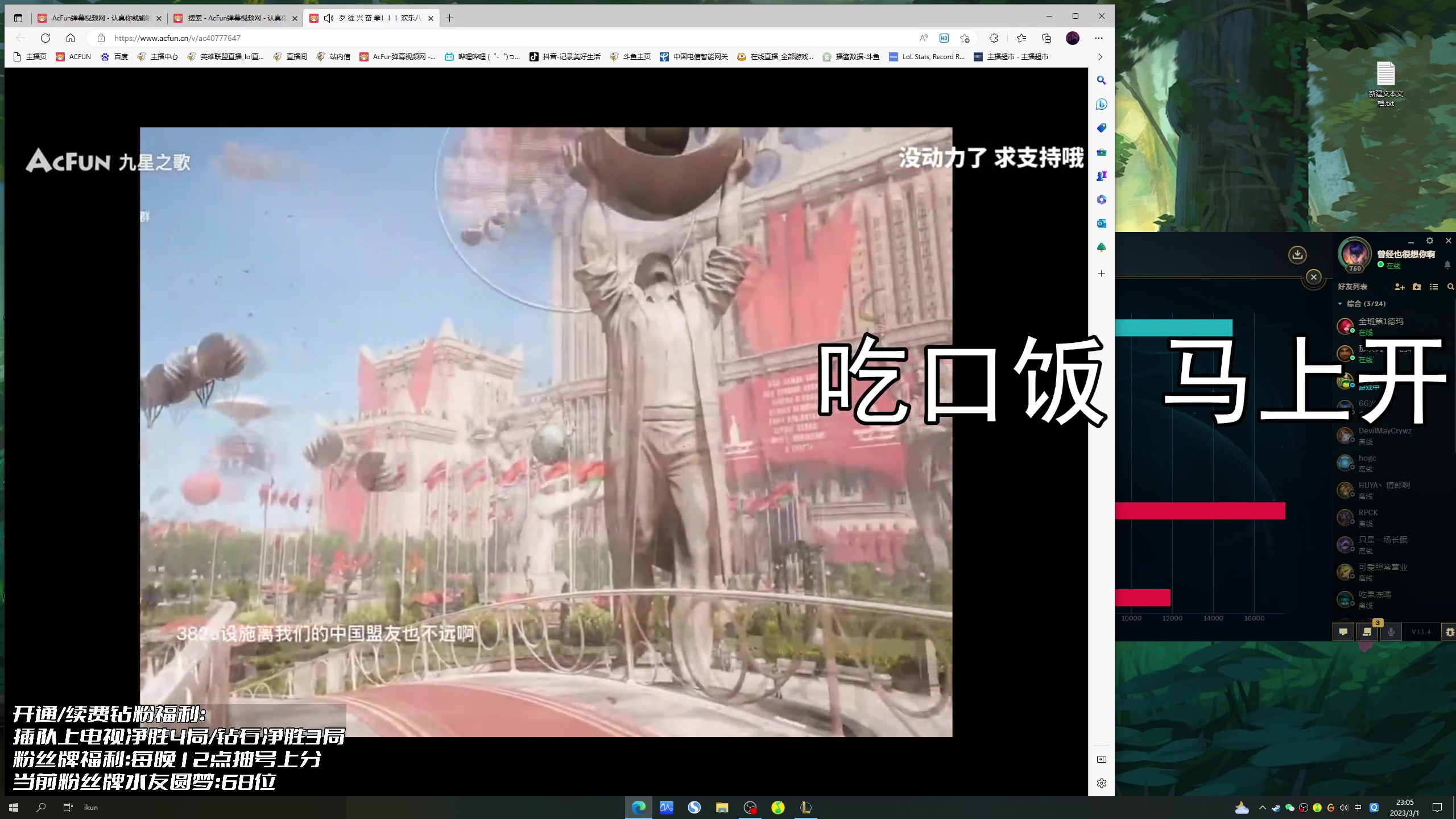Select the 歹徒兴奋拳 playing tab

(371, 18)
